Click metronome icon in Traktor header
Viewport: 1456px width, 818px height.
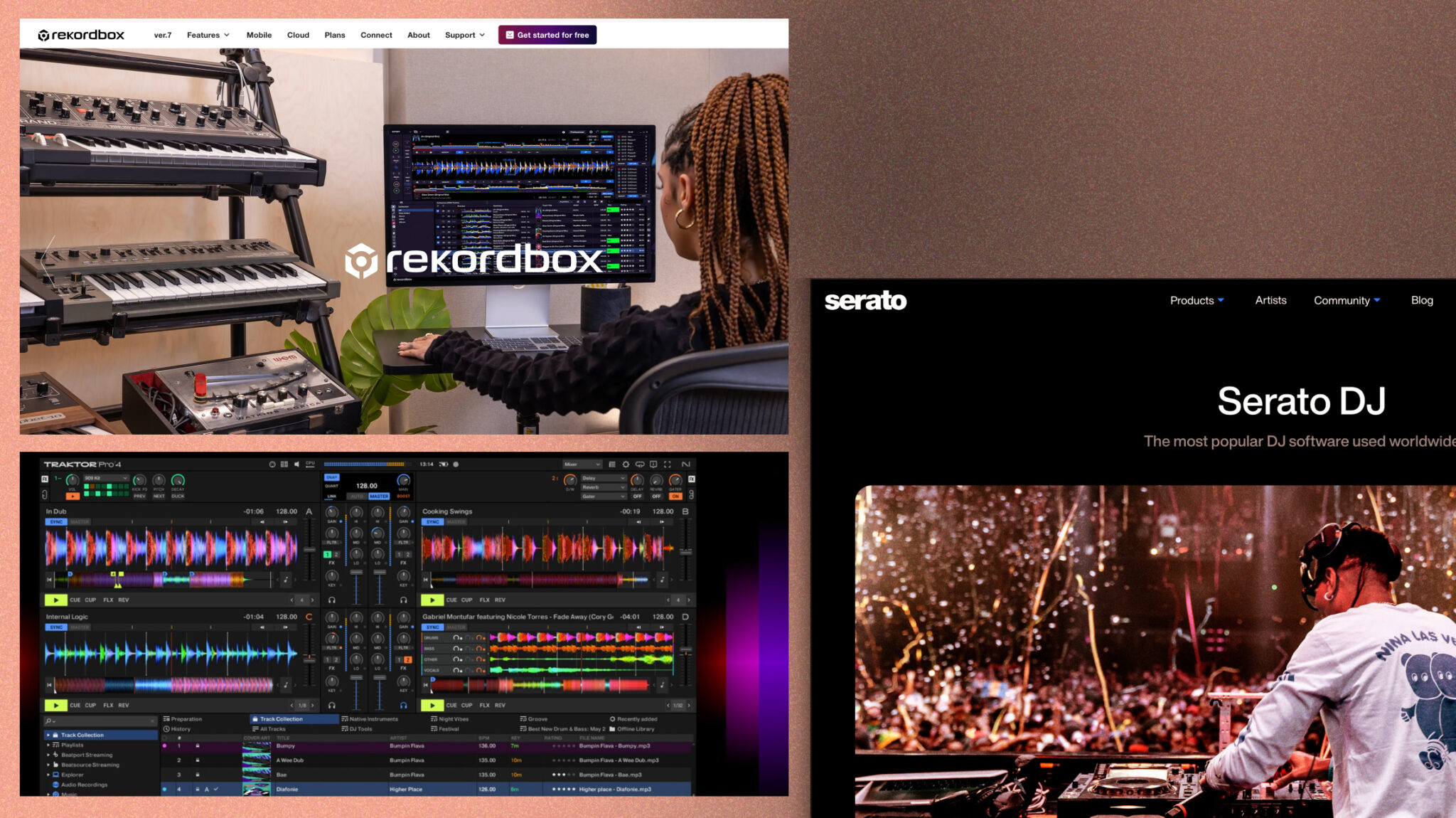click(272, 464)
